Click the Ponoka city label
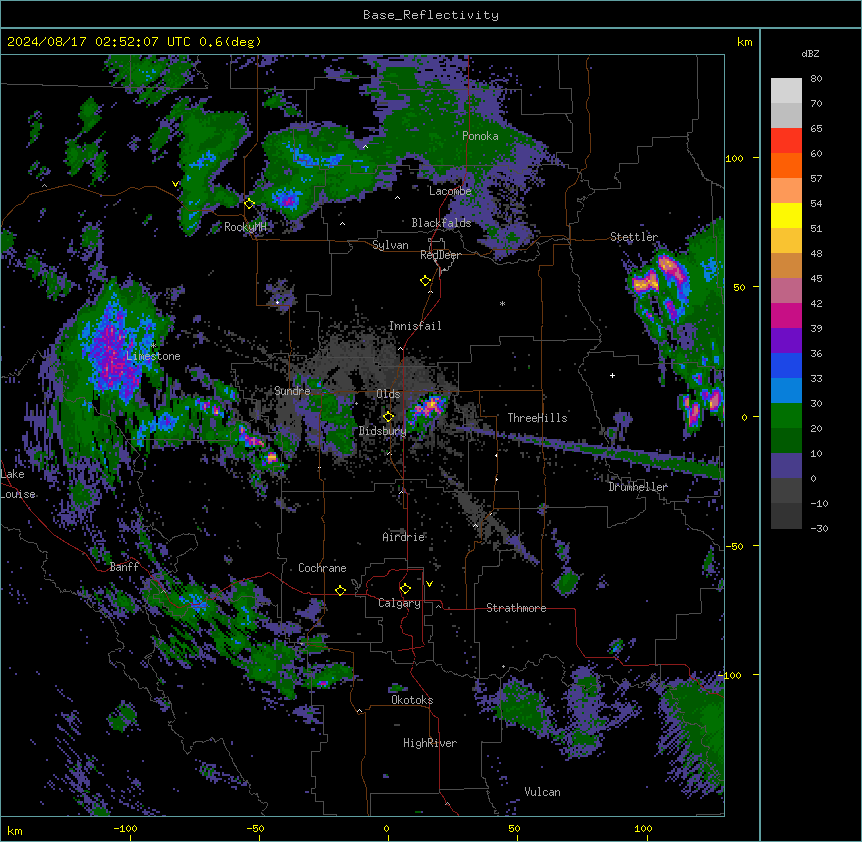Image resolution: width=862 pixels, height=842 pixels. (x=480, y=136)
